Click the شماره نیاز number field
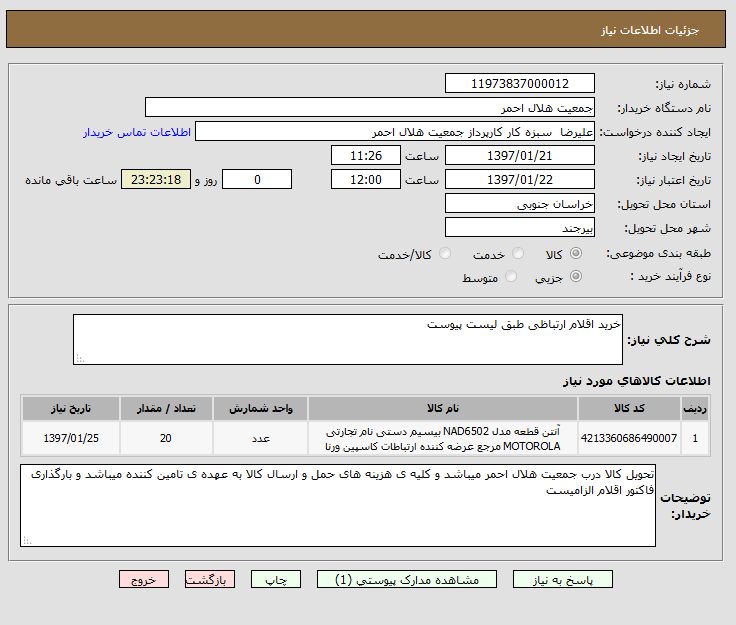Viewport: 736px width, 625px height. (519, 84)
